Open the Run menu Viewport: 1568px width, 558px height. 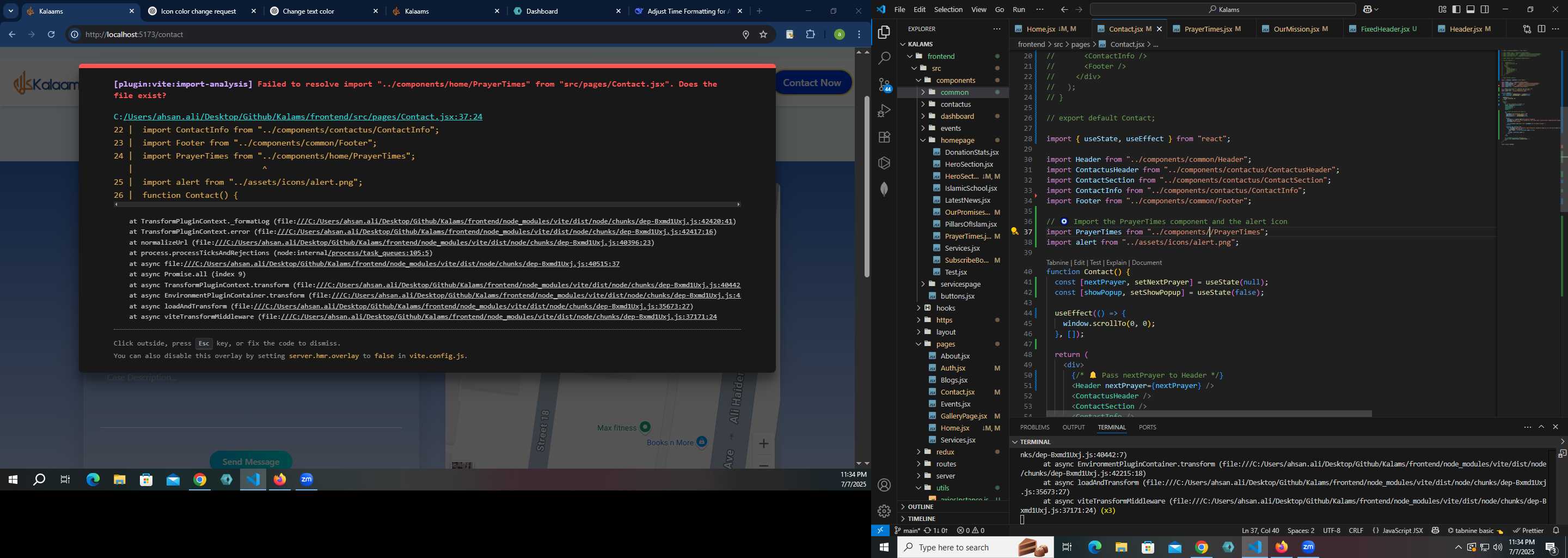[1018, 10]
